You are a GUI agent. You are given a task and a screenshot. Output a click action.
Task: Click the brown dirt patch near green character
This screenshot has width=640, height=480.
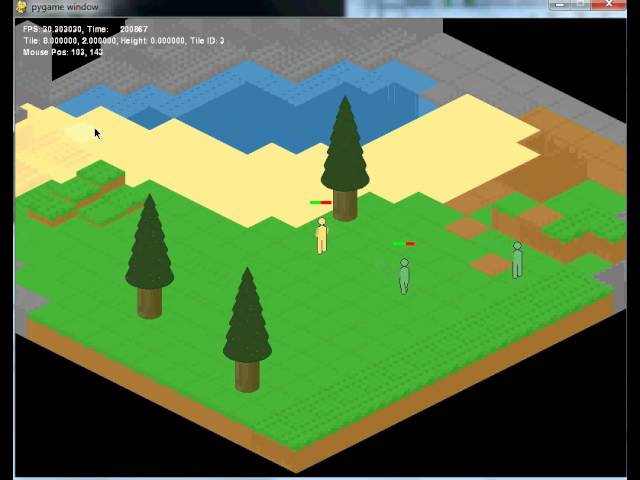tap(491, 264)
